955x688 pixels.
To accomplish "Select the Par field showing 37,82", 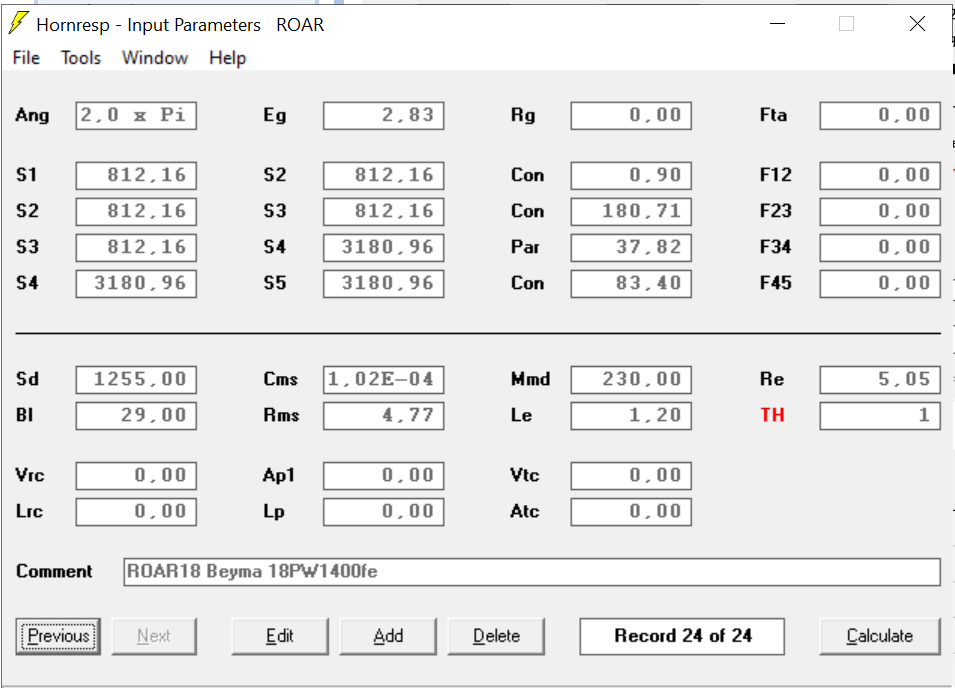I will click(x=631, y=247).
